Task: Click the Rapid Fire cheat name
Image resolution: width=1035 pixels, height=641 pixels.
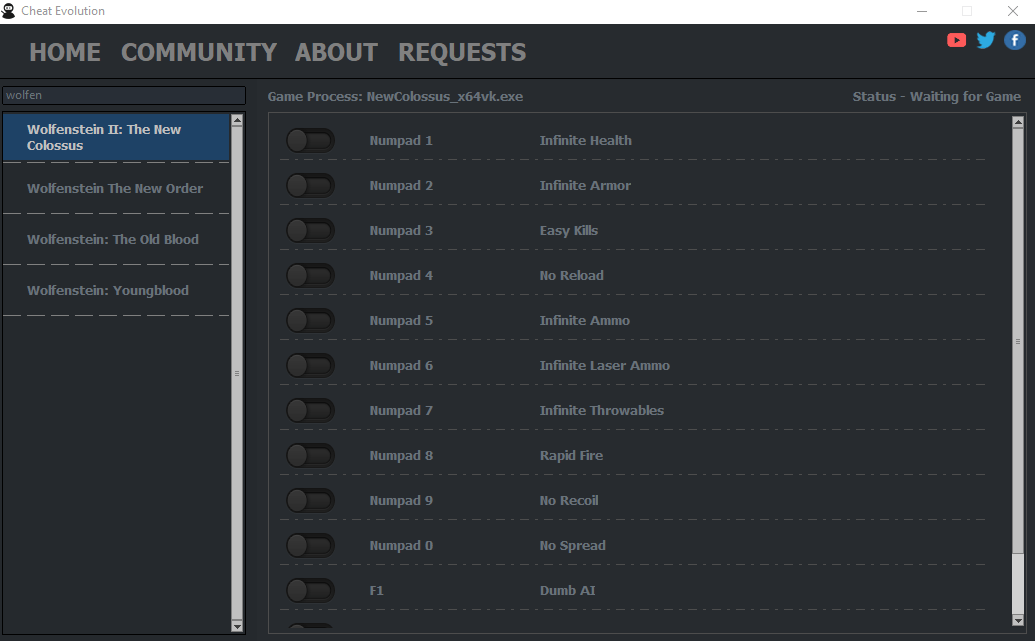Action: point(571,455)
